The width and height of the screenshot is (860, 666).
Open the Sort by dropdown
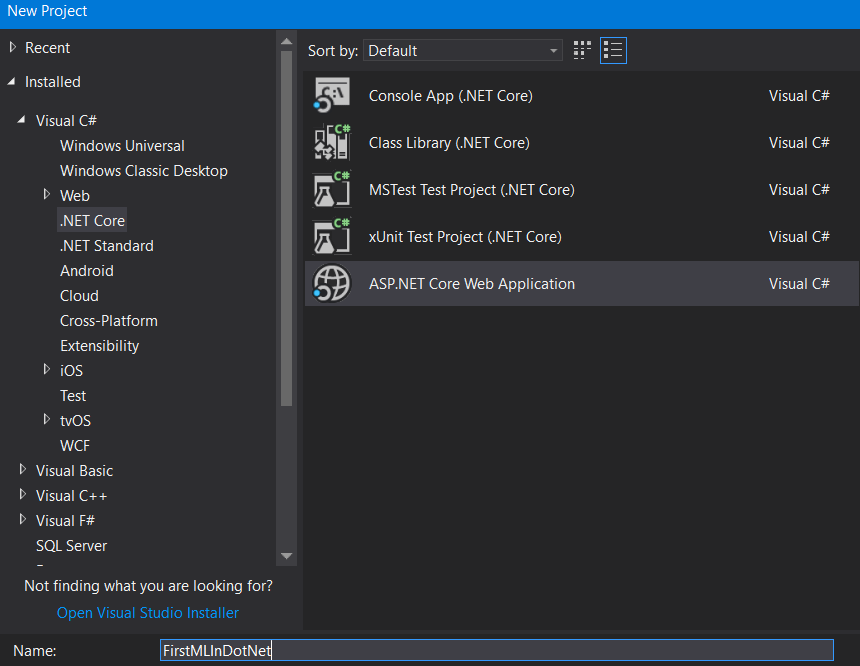pyautogui.click(x=463, y=51)
